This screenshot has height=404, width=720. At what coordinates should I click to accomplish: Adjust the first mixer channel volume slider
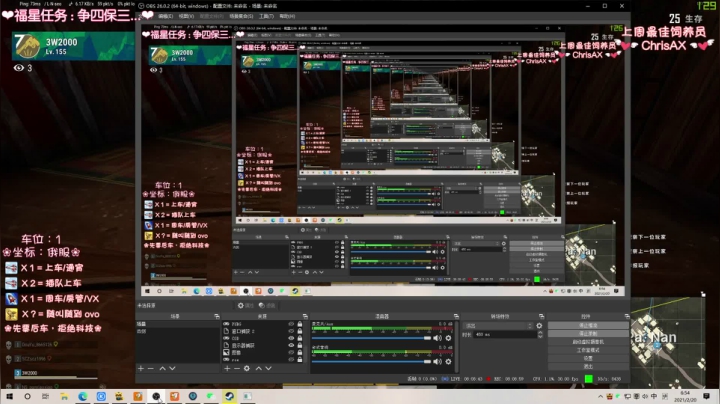[371, 338]
